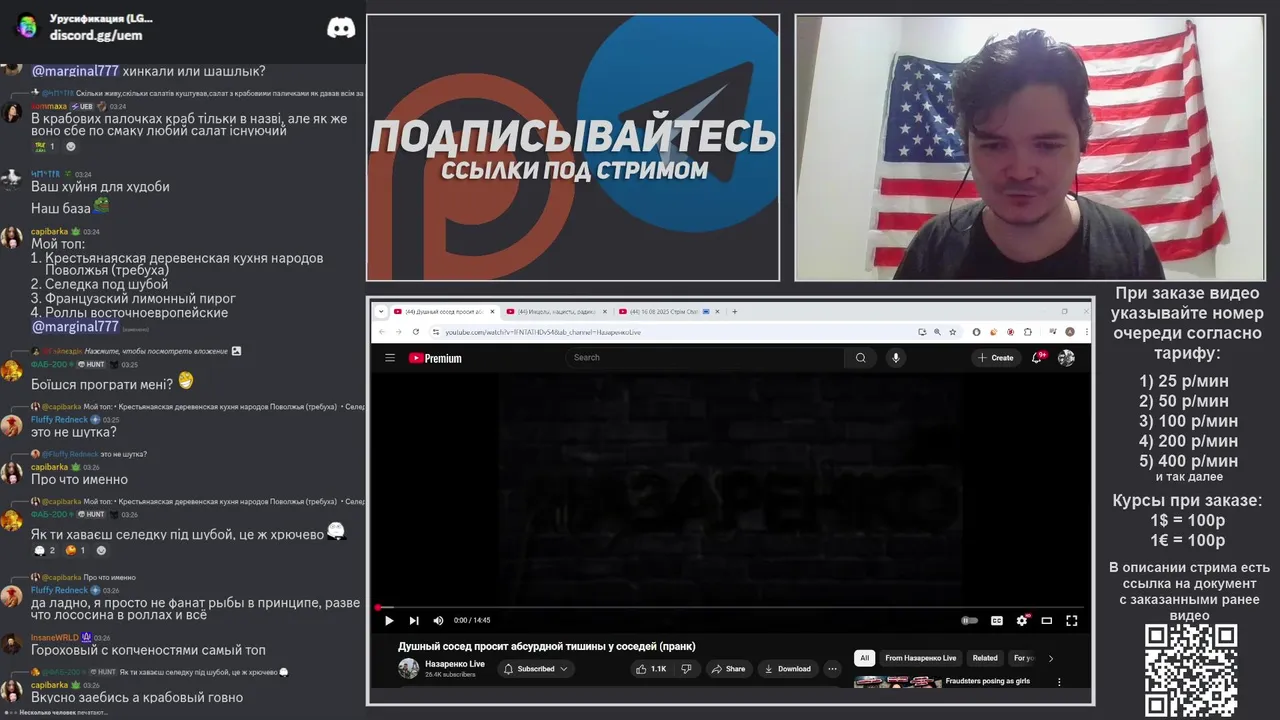Click the Урусификация server icon
The image size is (1280, 720).
pos(26,26)
